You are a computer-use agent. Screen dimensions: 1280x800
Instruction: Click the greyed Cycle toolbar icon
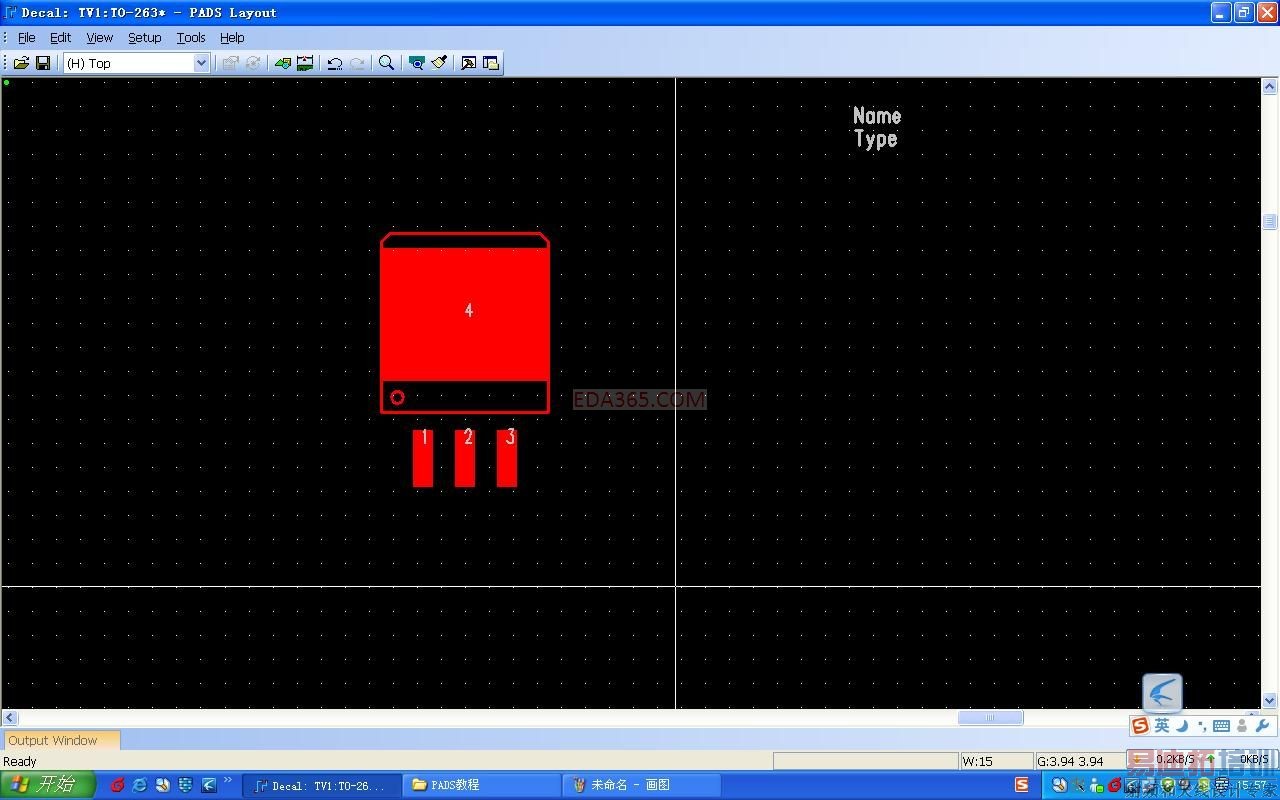click(x=253, y=63)
